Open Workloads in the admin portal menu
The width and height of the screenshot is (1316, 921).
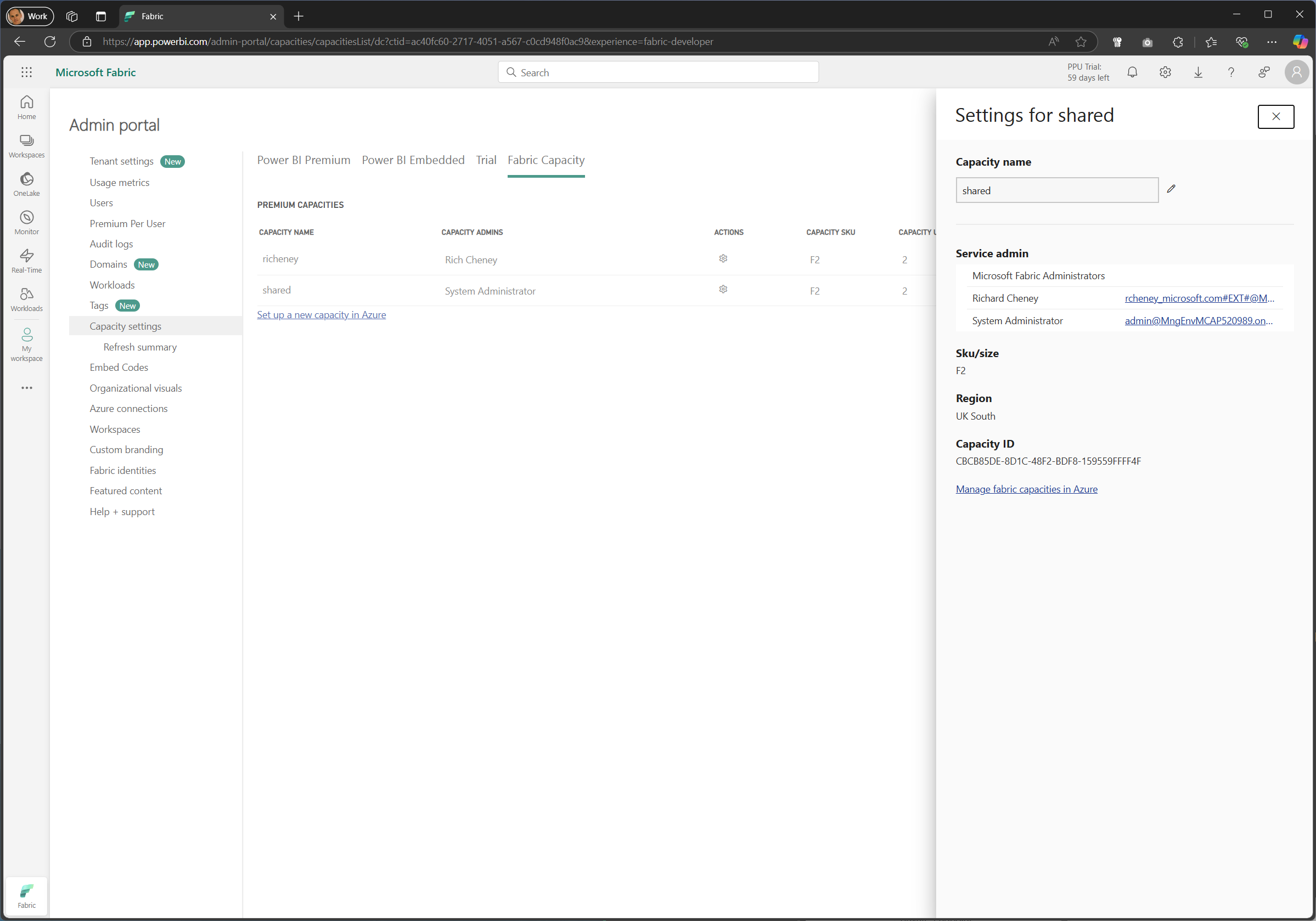click(112, 285)
